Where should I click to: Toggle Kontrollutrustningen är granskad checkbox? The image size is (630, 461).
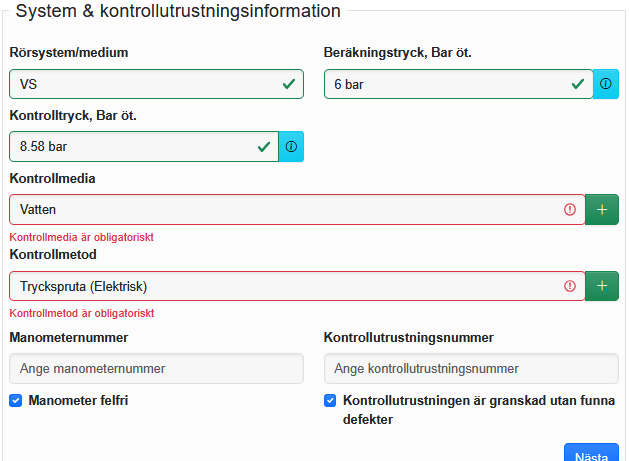click(x=330, y=401)
